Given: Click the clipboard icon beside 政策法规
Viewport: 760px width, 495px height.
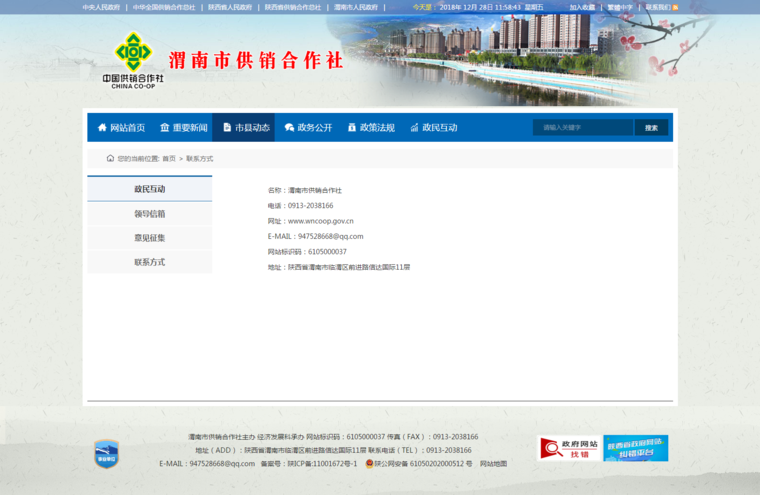Looking at the screenshot, I should click(352, 128).
